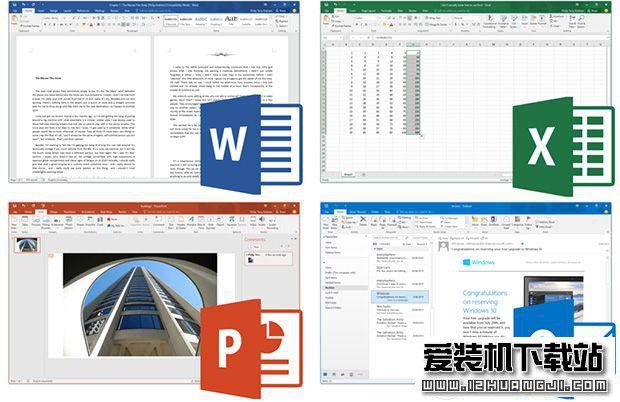Select Format Painter in the Word window
Screen dimensions: 620x402
tap(29, 26)
